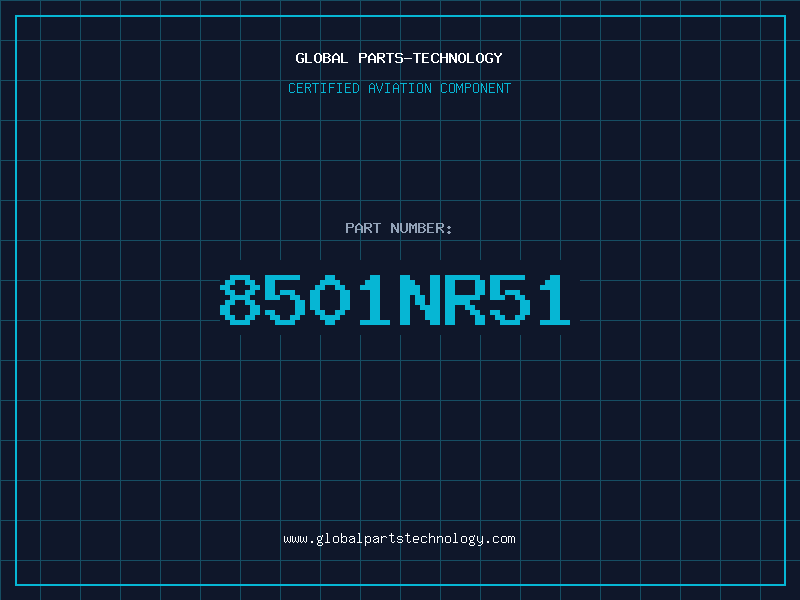The image size is (800, 600).
Task: Select the word CERTIFIED in the subtitle
Action: (323, 88)
